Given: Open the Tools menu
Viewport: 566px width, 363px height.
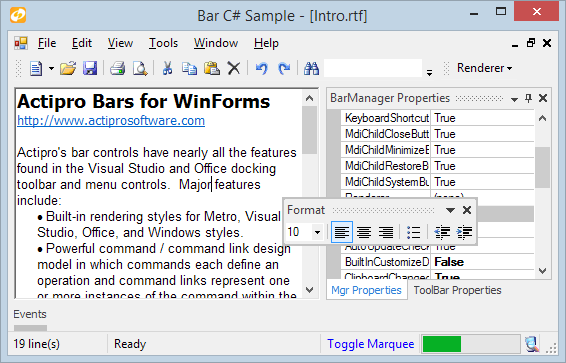Looking at the screenshot, I should point(164,43).
